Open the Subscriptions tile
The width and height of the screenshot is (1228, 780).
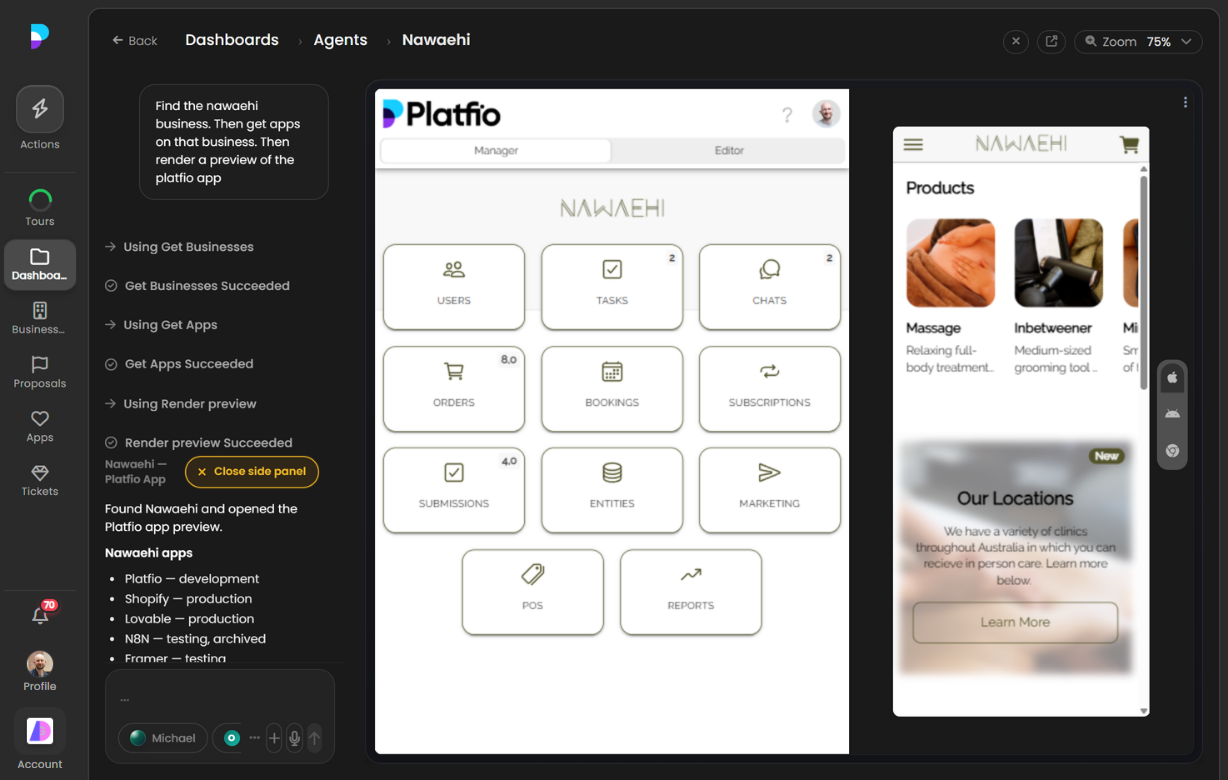click(770, 388)
